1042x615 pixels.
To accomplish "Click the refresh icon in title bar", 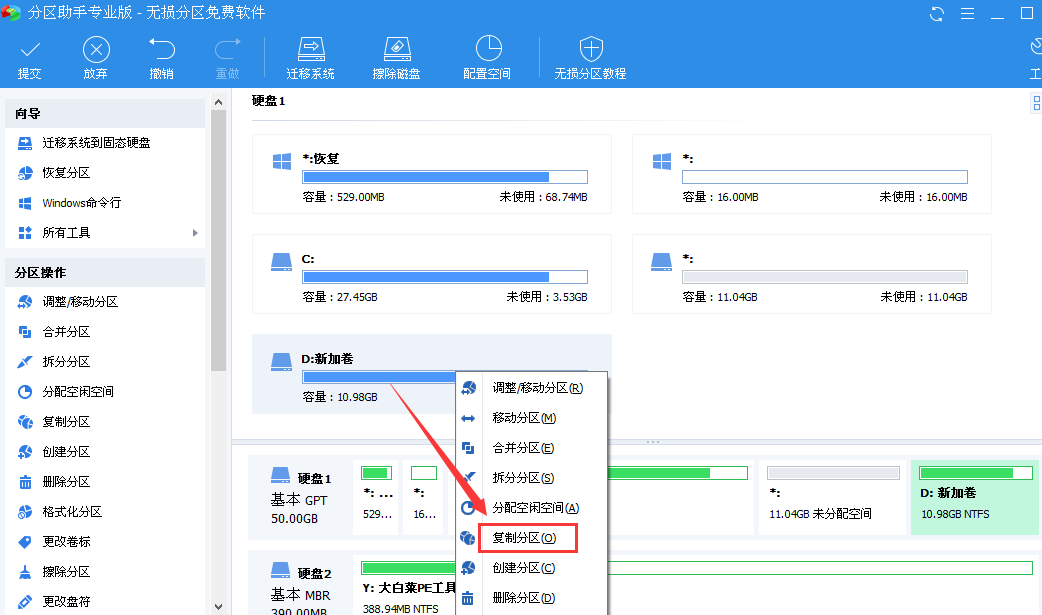I will (937, 13).
